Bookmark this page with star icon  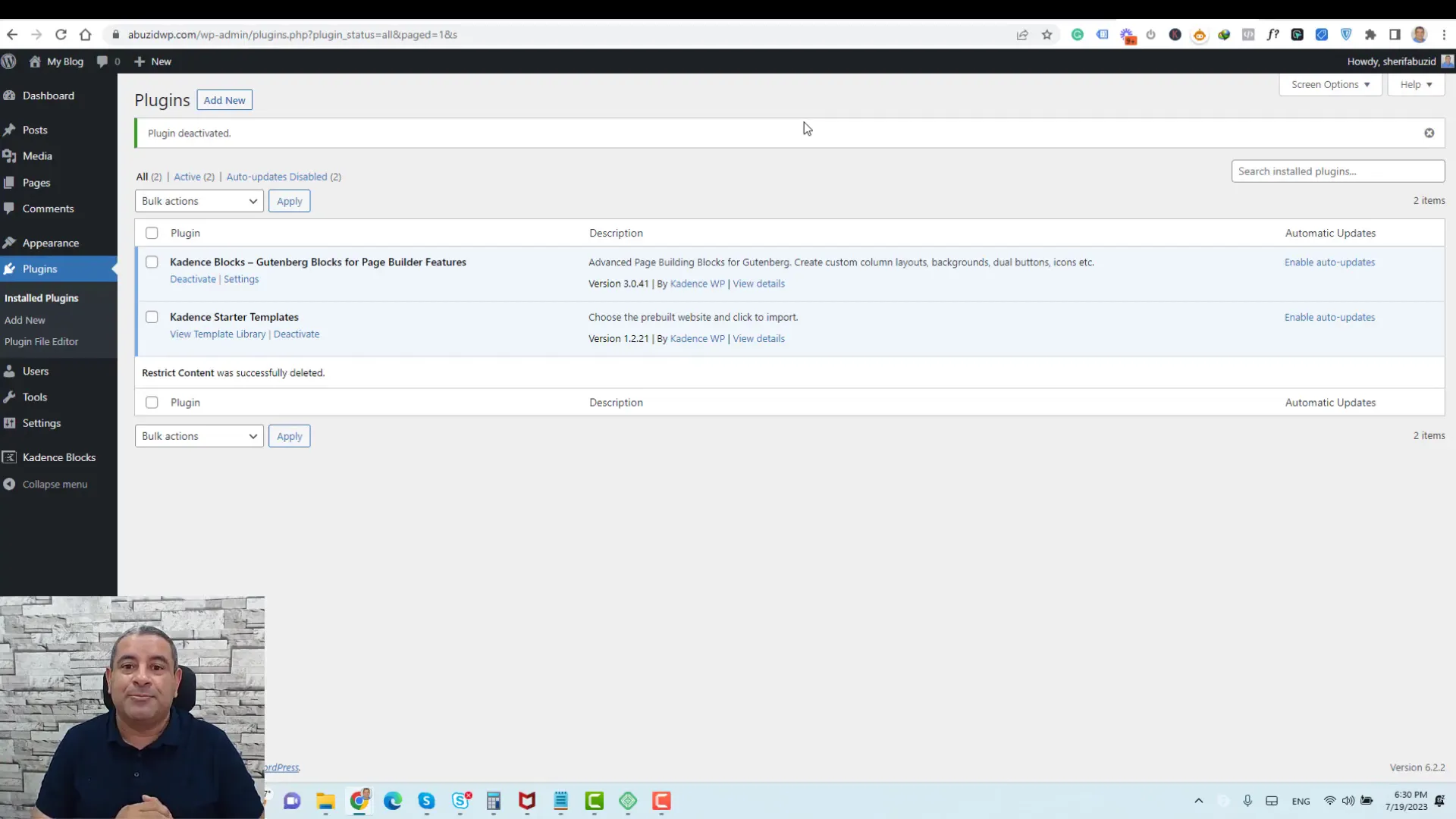pyautogui.click(x=1047, y=35)
